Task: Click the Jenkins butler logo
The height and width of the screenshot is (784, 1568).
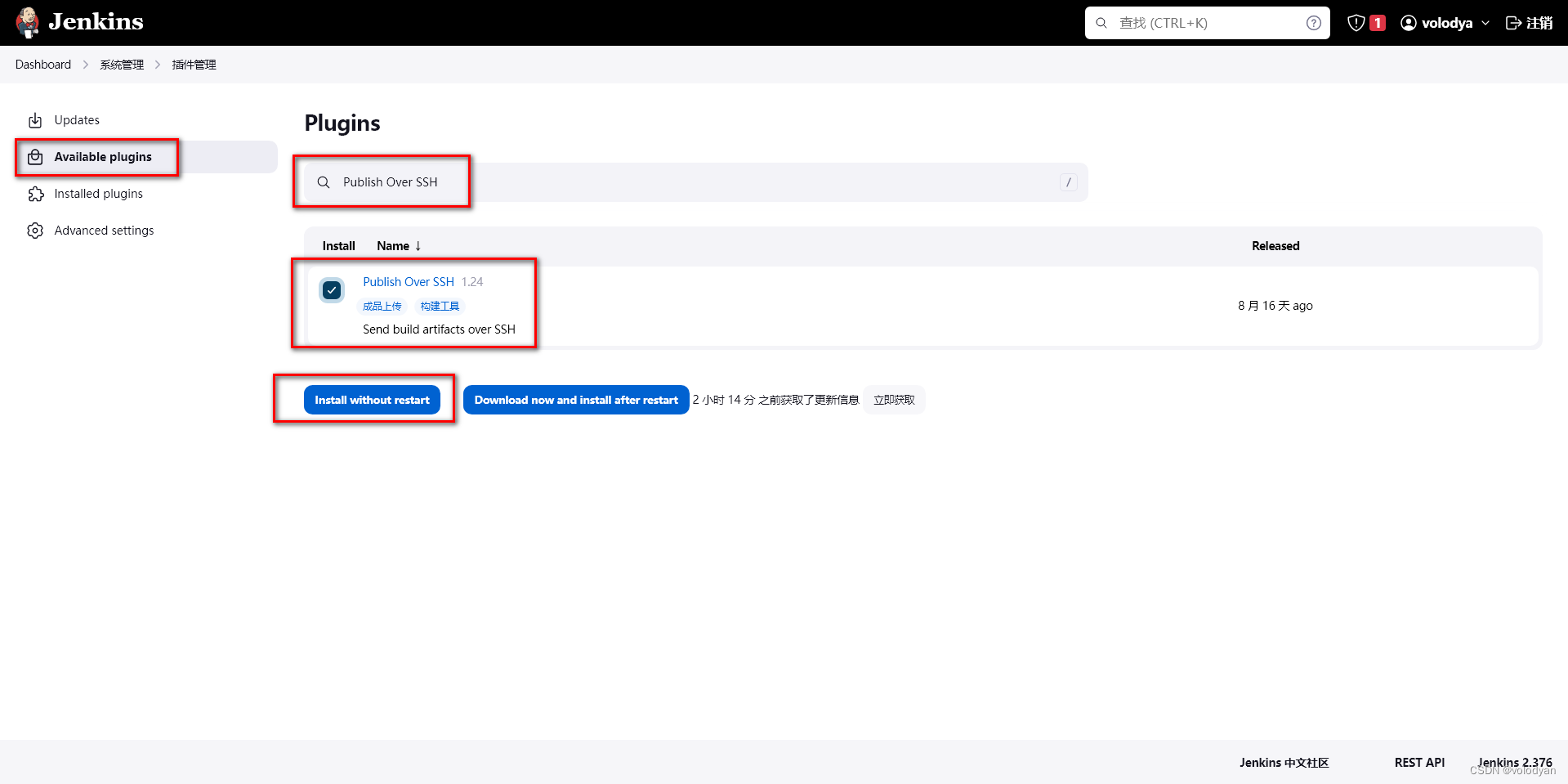Action: coord(28,22)
